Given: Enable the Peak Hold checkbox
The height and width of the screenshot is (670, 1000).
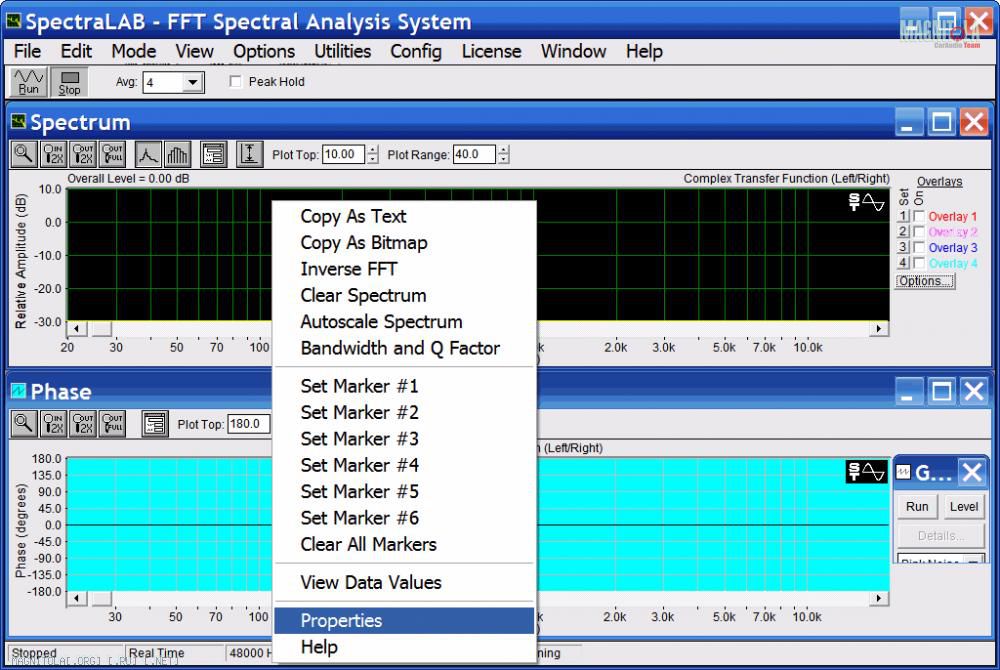Looking at the screenshot, I should click(x=235, y=82).
